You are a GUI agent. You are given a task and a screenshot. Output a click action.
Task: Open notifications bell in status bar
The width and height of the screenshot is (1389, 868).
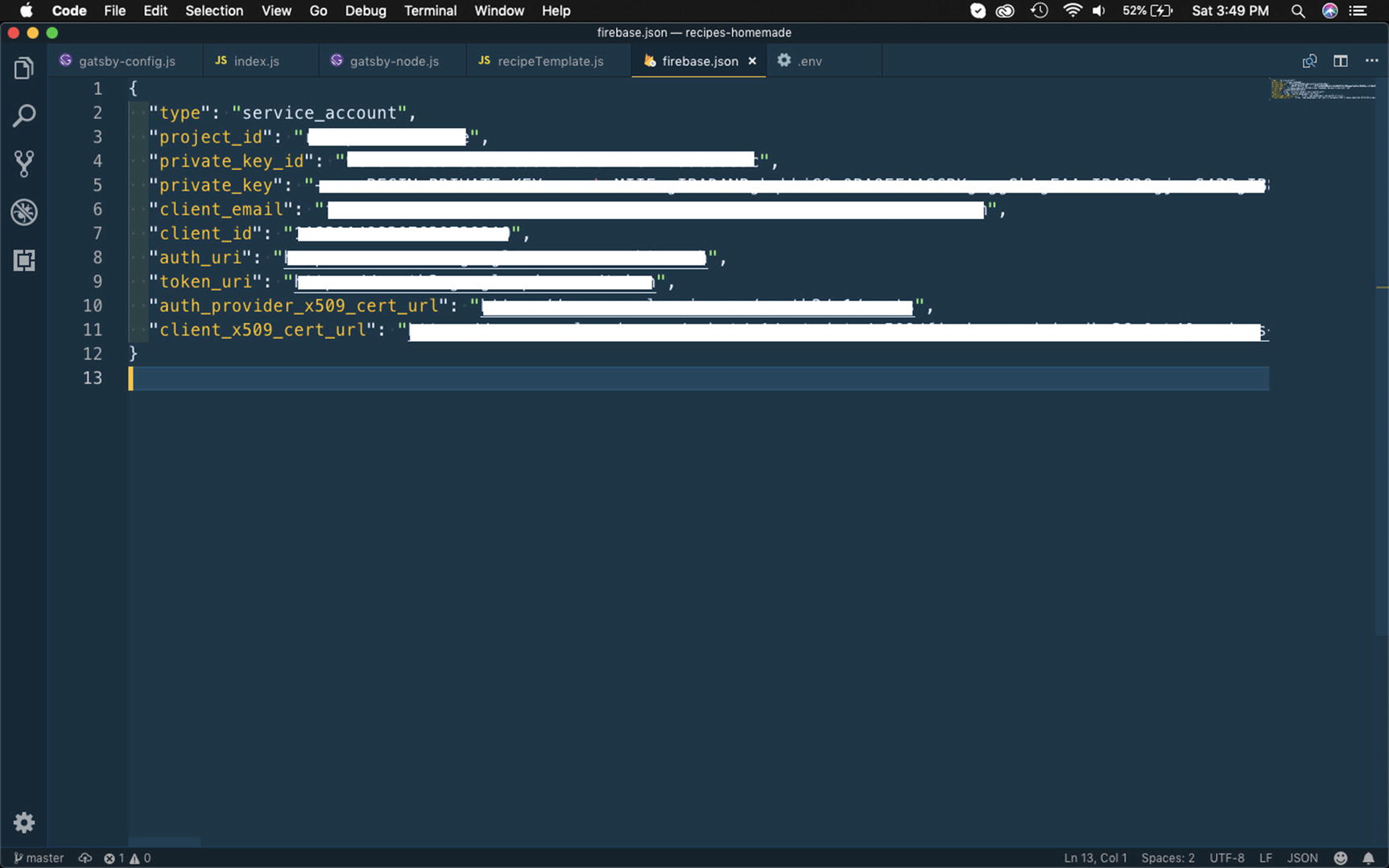pos(1368,858)
